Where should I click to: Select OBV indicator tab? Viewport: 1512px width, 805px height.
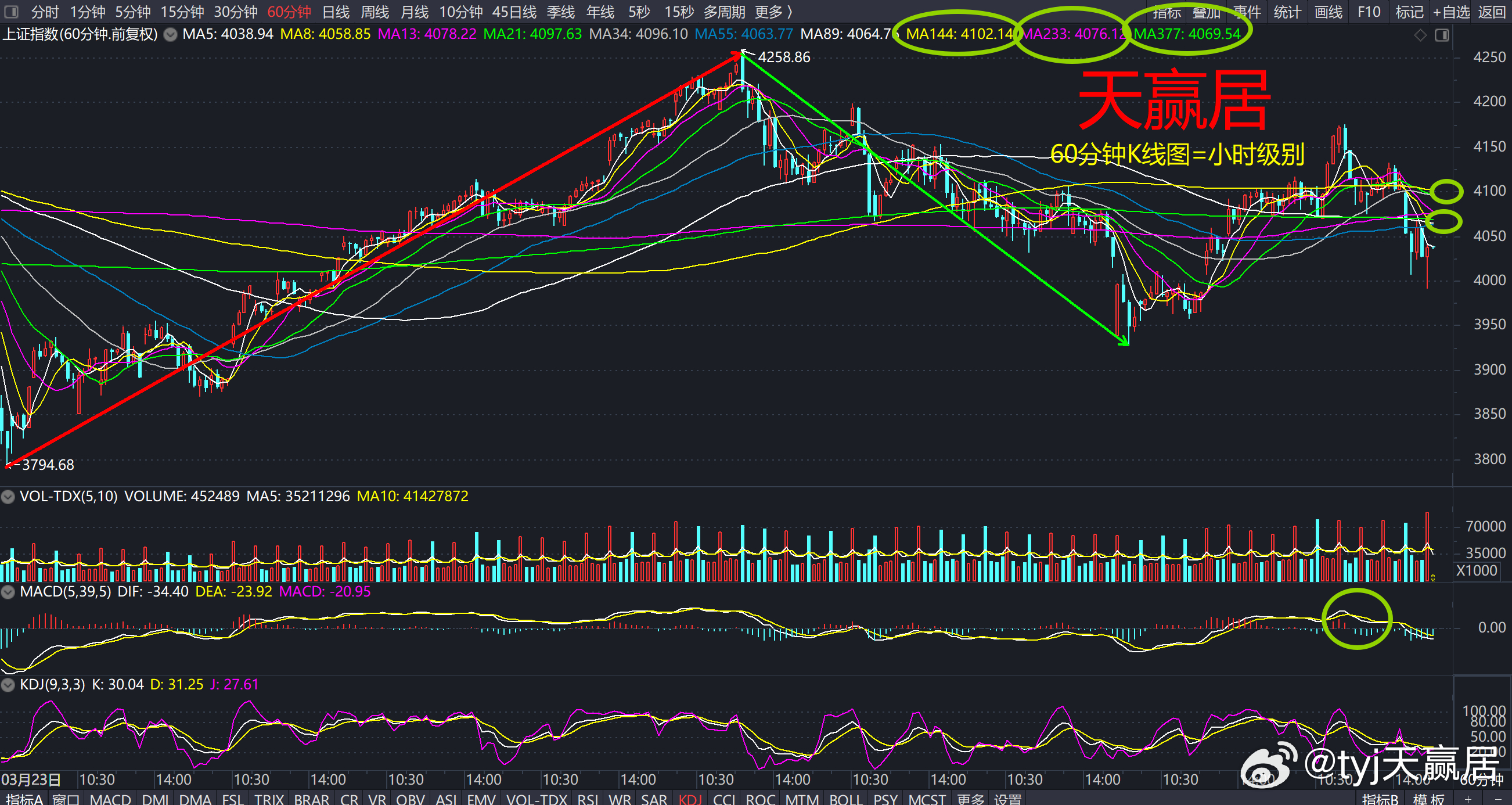[411, 799]
